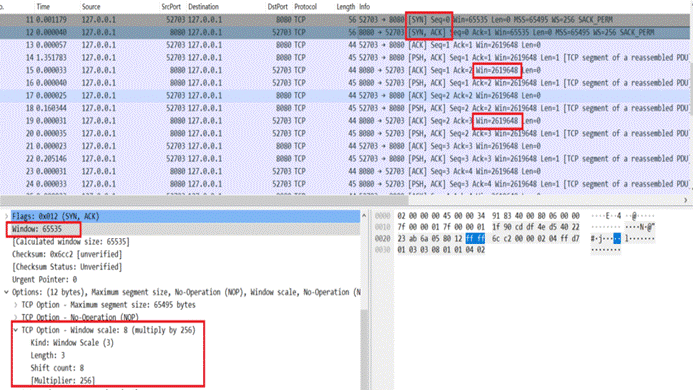693x390 pixels.
Task: Click highlighted ff ff hex bytes
Action: 475,238
